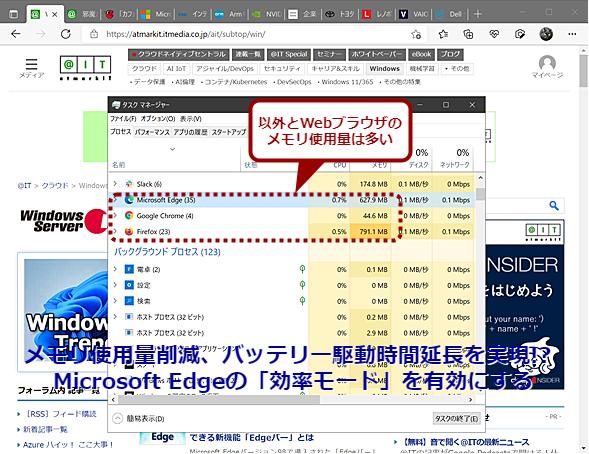The width and height of the screenshot is (589, 454).
Task: Open the オプション(O) menu
Action: point(158,119)
